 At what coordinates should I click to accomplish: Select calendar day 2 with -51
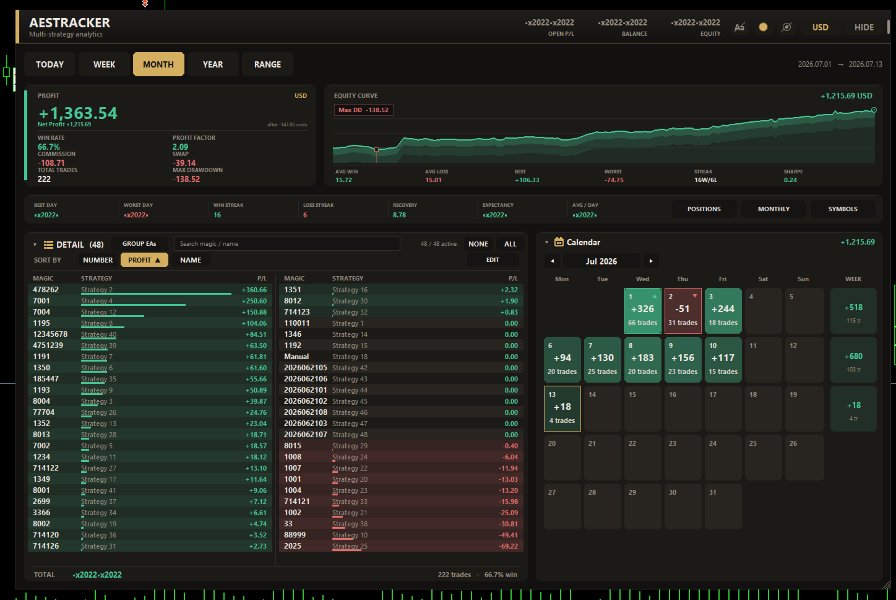[683, 310]
